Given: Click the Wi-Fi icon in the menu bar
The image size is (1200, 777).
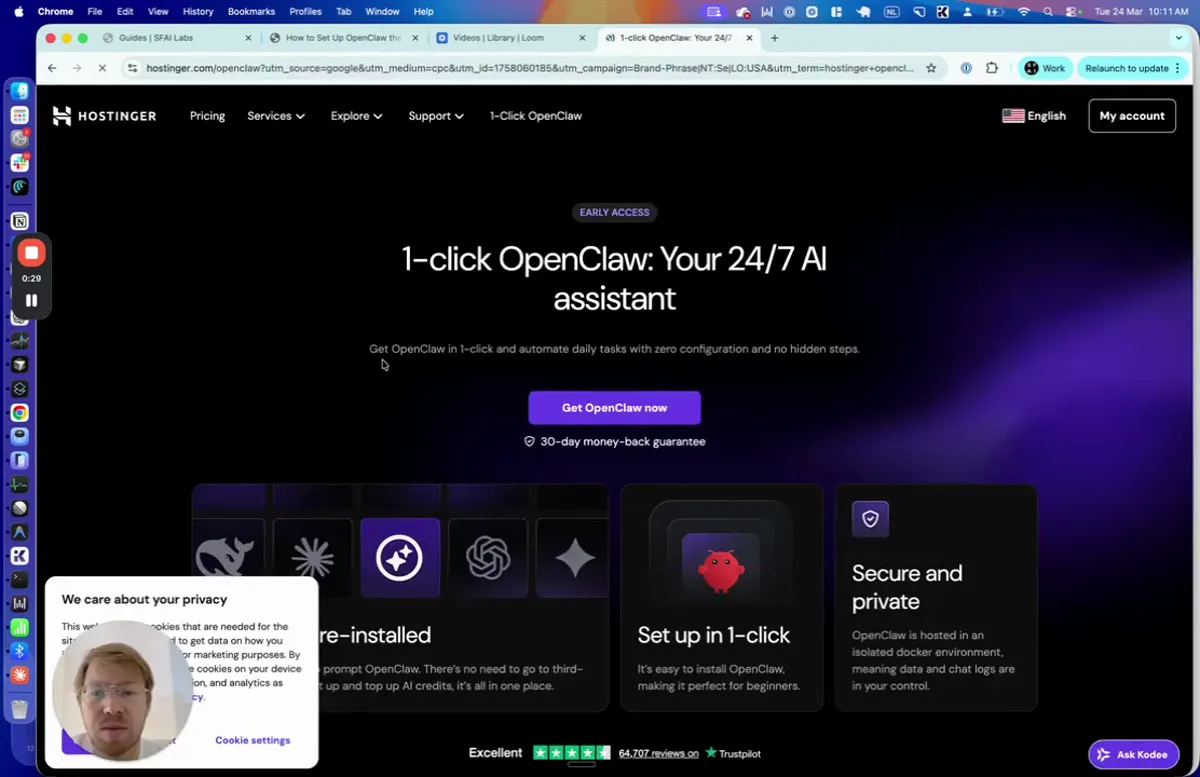Looking at the screenshot, I should point(1022,11).
